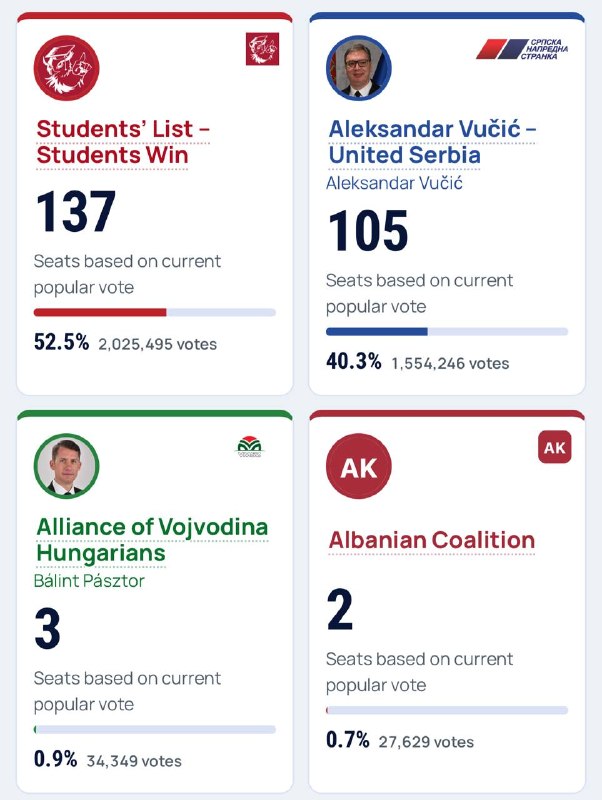This screenshot has width=602, height=800.
Task: Select the Bálint Pásztor candidate name
Action: (89, 581)
